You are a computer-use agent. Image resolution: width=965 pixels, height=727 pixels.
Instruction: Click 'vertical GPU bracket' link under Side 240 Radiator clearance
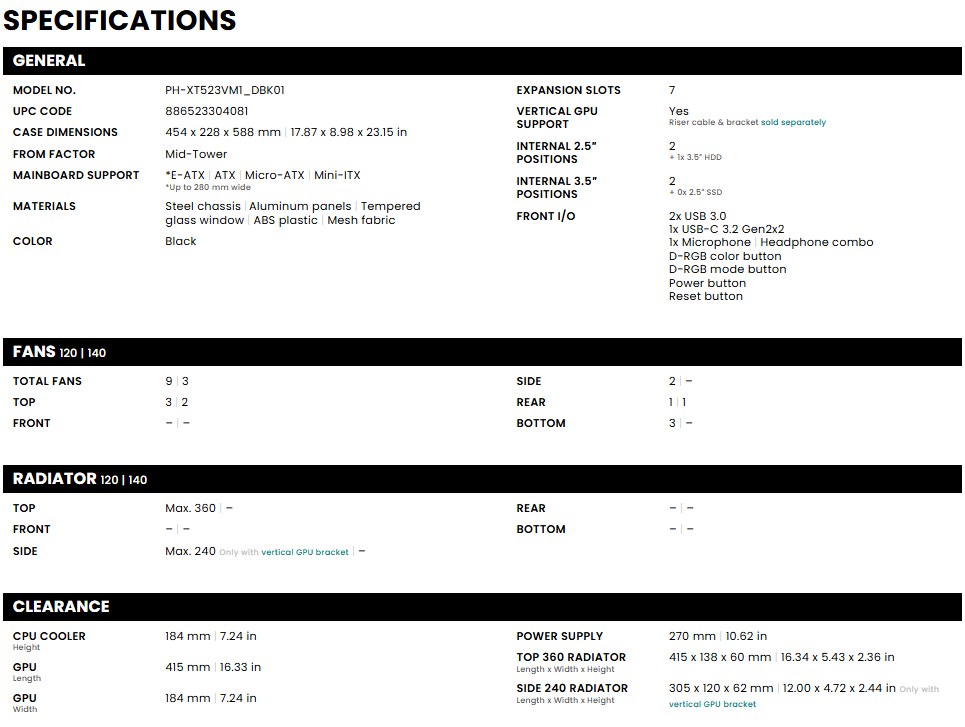click(x=712, y=704)
